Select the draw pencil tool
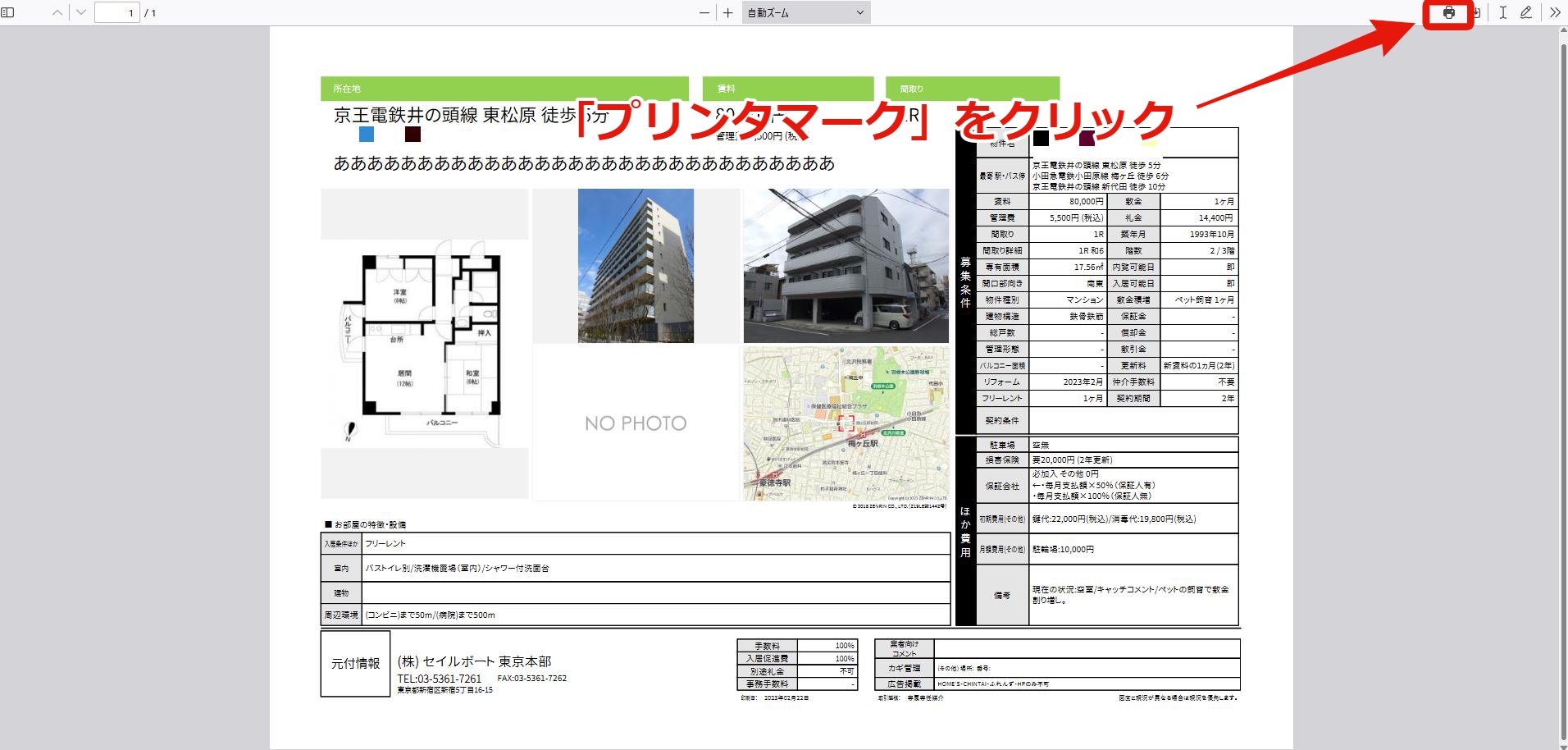This screenshot has height=750, width=1568. pos(1525,13)
